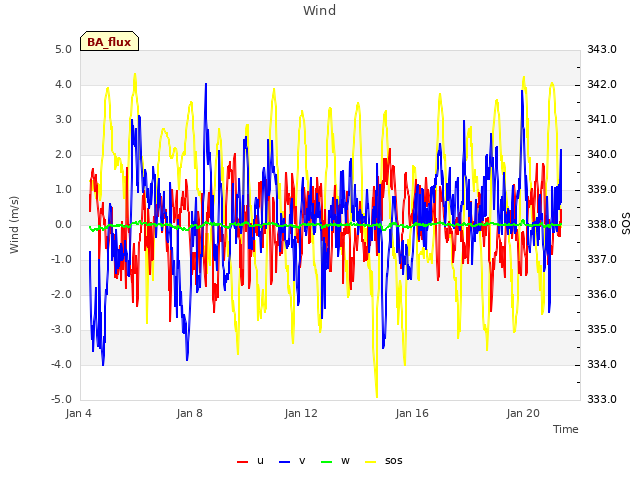640x480 pixels.
Task: Click the BA_flux annotation label
Action: point(109,42)
